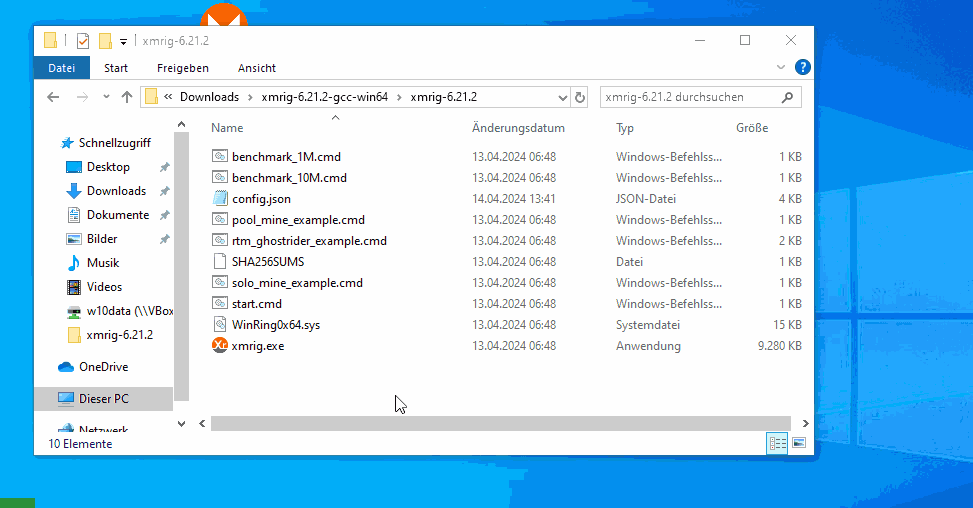Screen dimensions: 973x508
Task: Unpin Dokumente from quick access
Action: 164,215
